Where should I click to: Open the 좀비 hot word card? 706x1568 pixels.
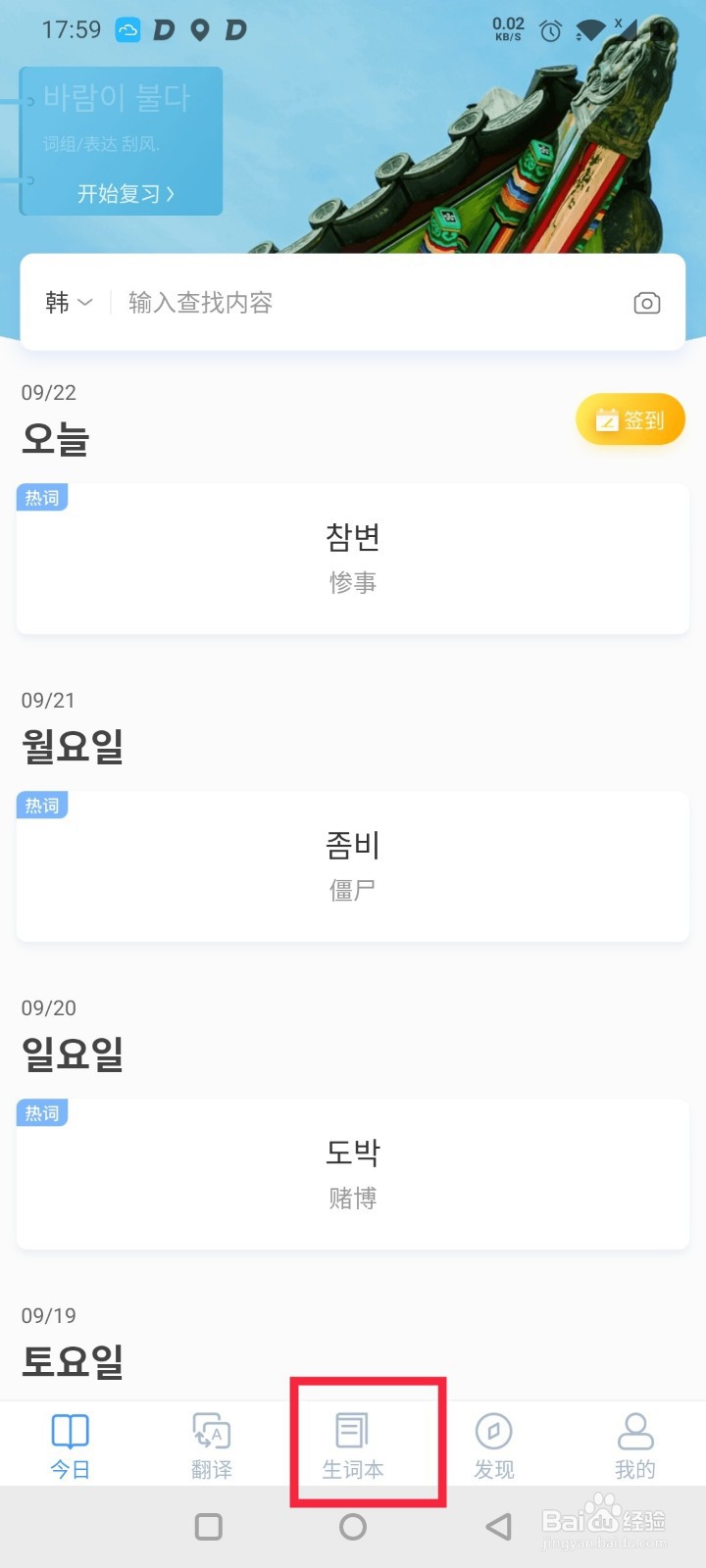pyautogui.click(x=353, y=866)
